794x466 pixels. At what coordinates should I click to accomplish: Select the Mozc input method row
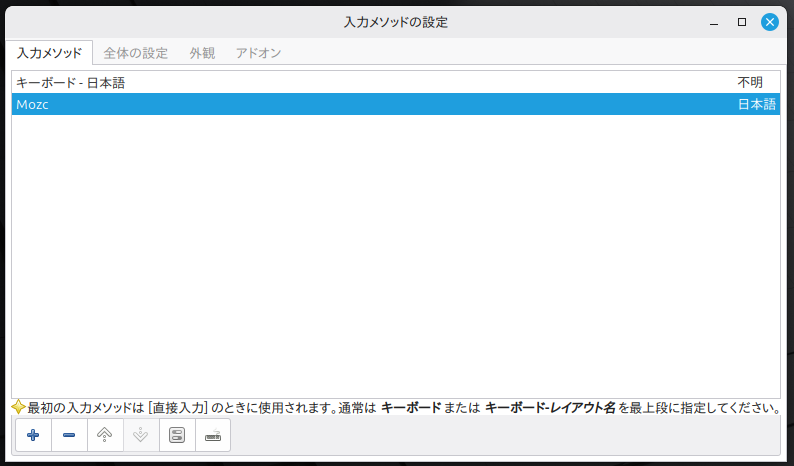(x=396, y=104)
